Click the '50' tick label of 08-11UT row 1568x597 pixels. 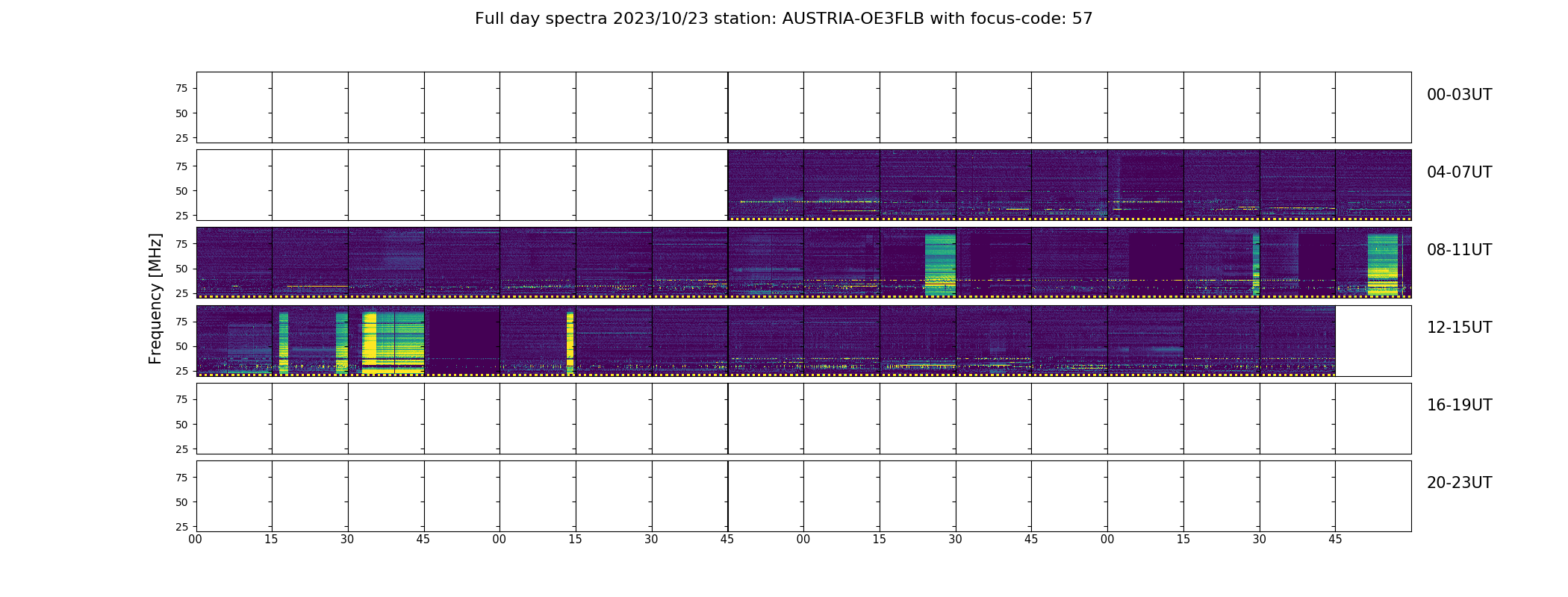[x=181, y=269]
